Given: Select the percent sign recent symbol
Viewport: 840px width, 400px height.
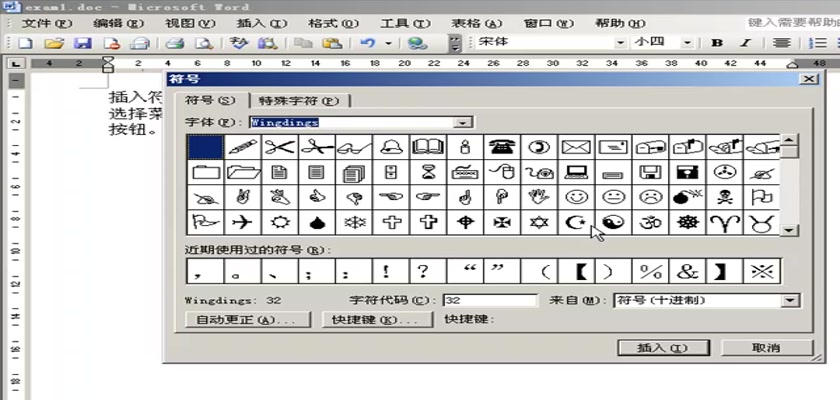Looking at the screenshot, I should pyautogui.click(x=650, y=271).
